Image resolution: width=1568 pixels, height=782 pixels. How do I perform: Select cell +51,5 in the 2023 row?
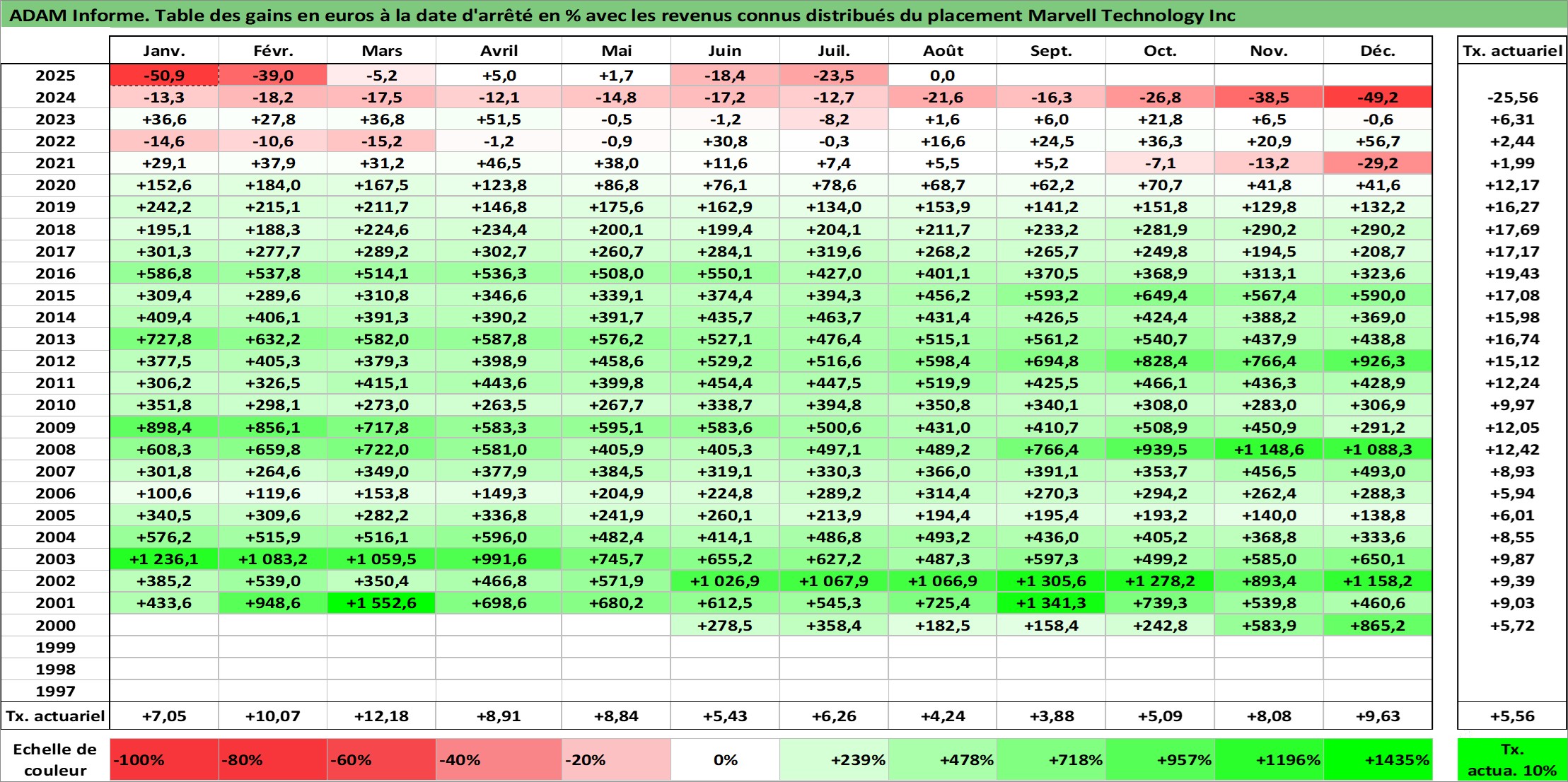[x=499, y=119]
